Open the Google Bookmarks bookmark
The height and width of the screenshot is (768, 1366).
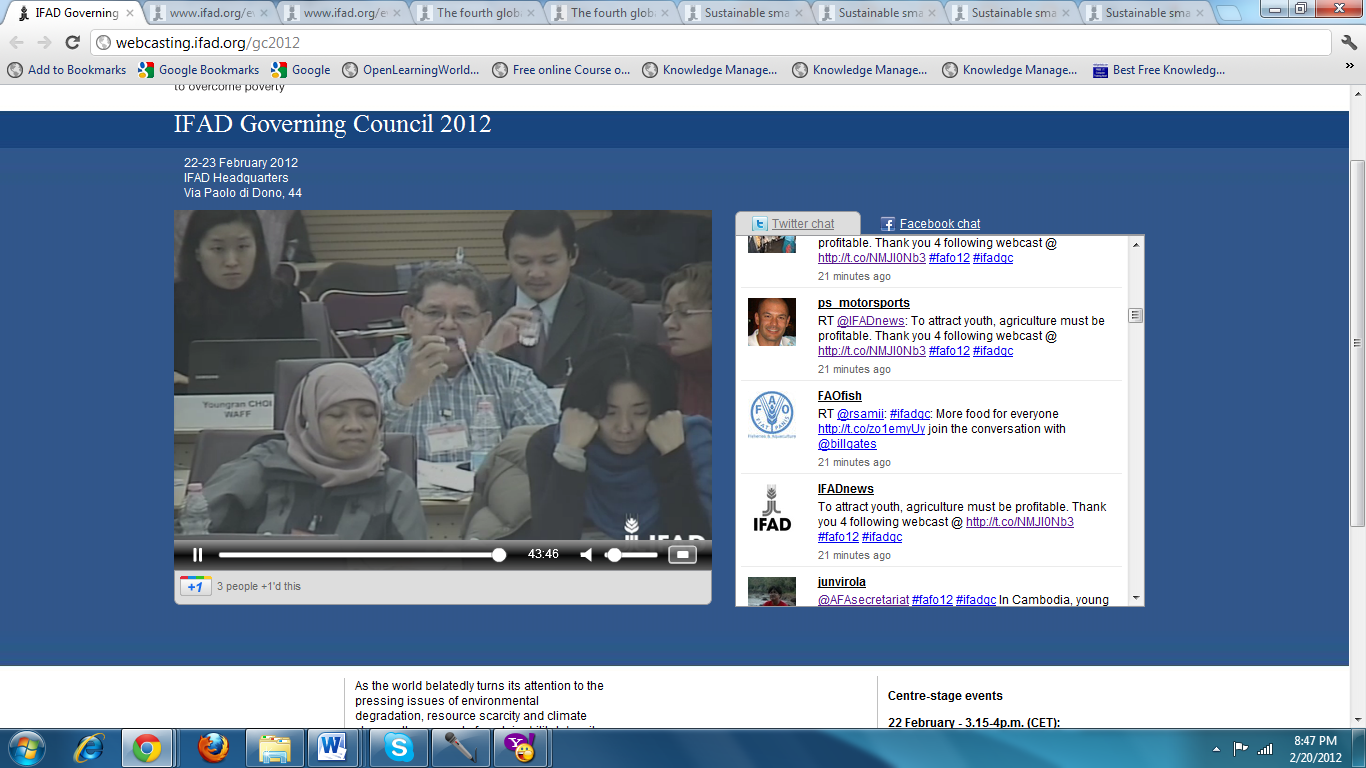point(199,70)
